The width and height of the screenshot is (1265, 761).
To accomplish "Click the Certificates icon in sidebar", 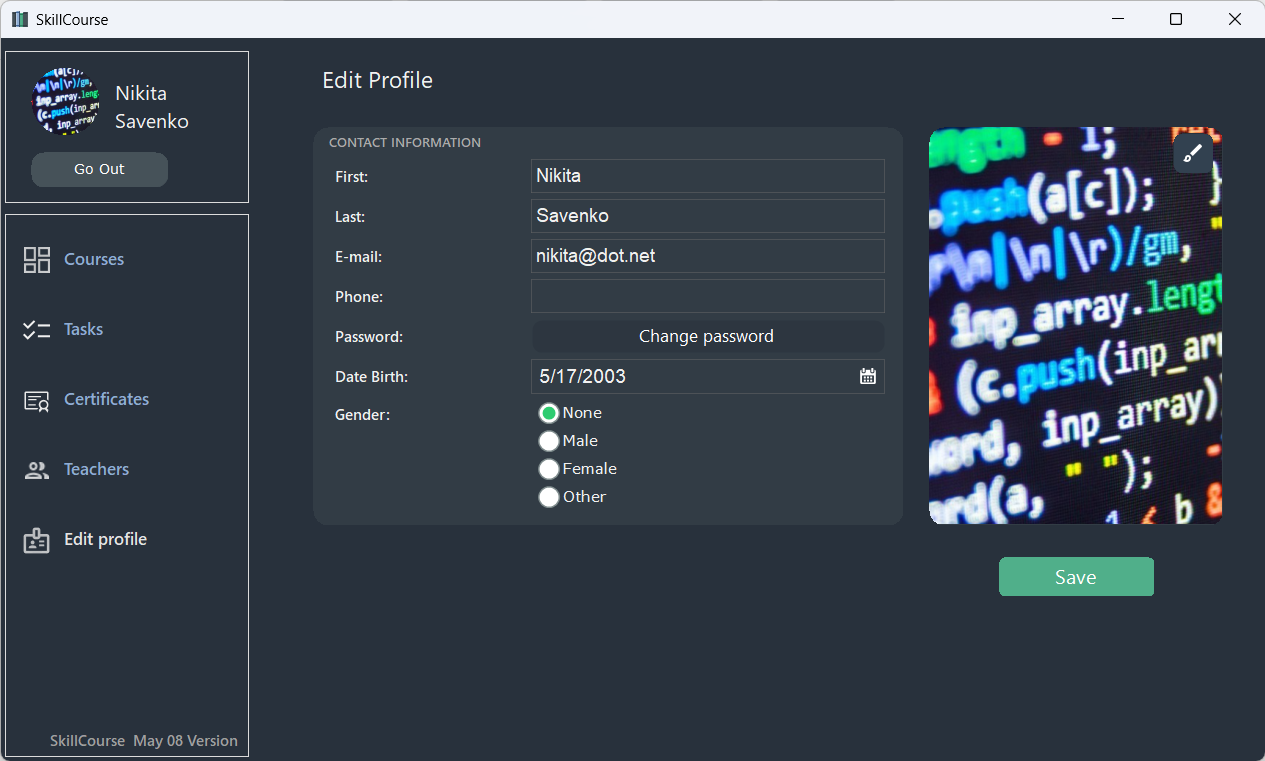I will [37, 400].
